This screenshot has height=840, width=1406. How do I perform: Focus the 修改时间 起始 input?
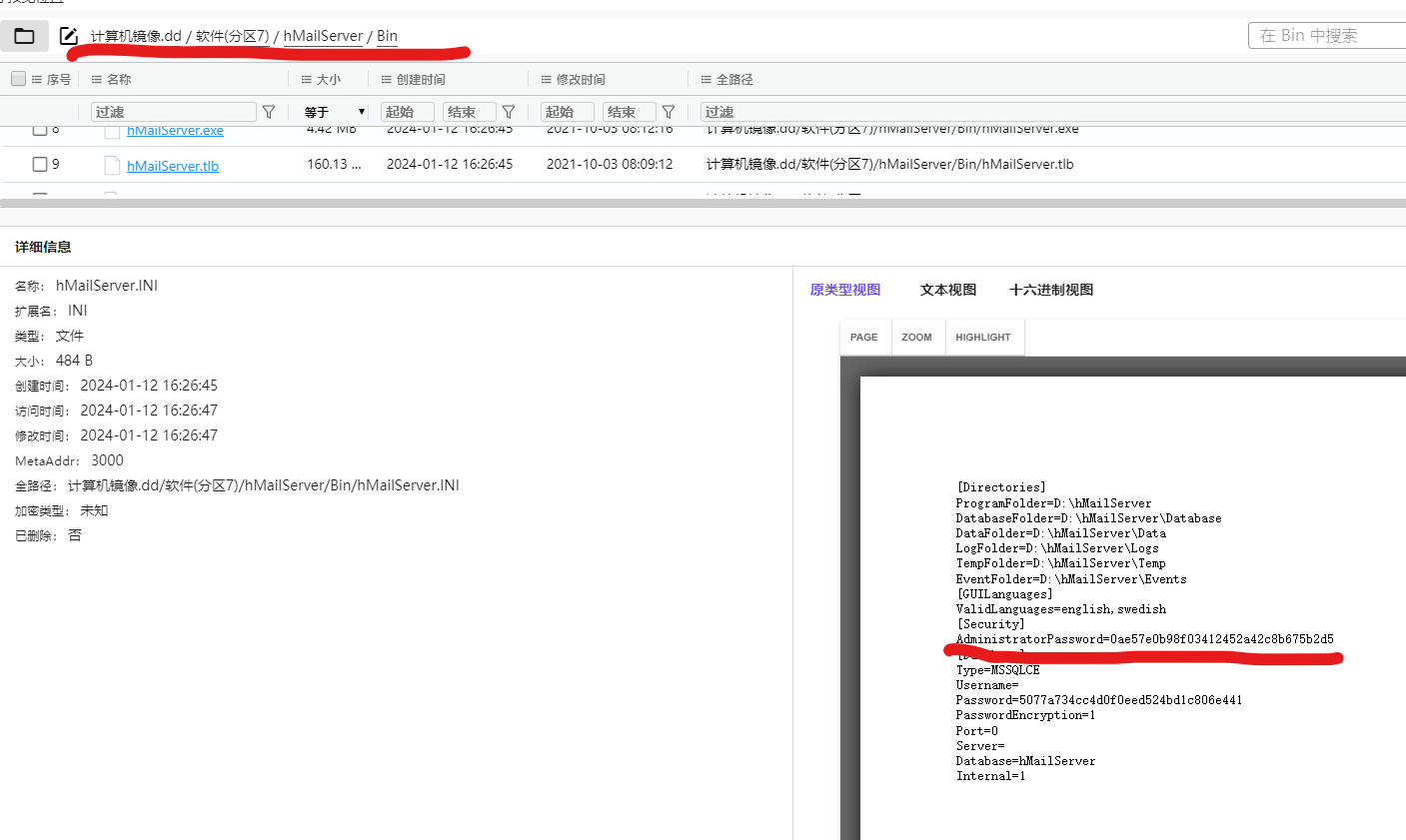click(x=568, y=112)
